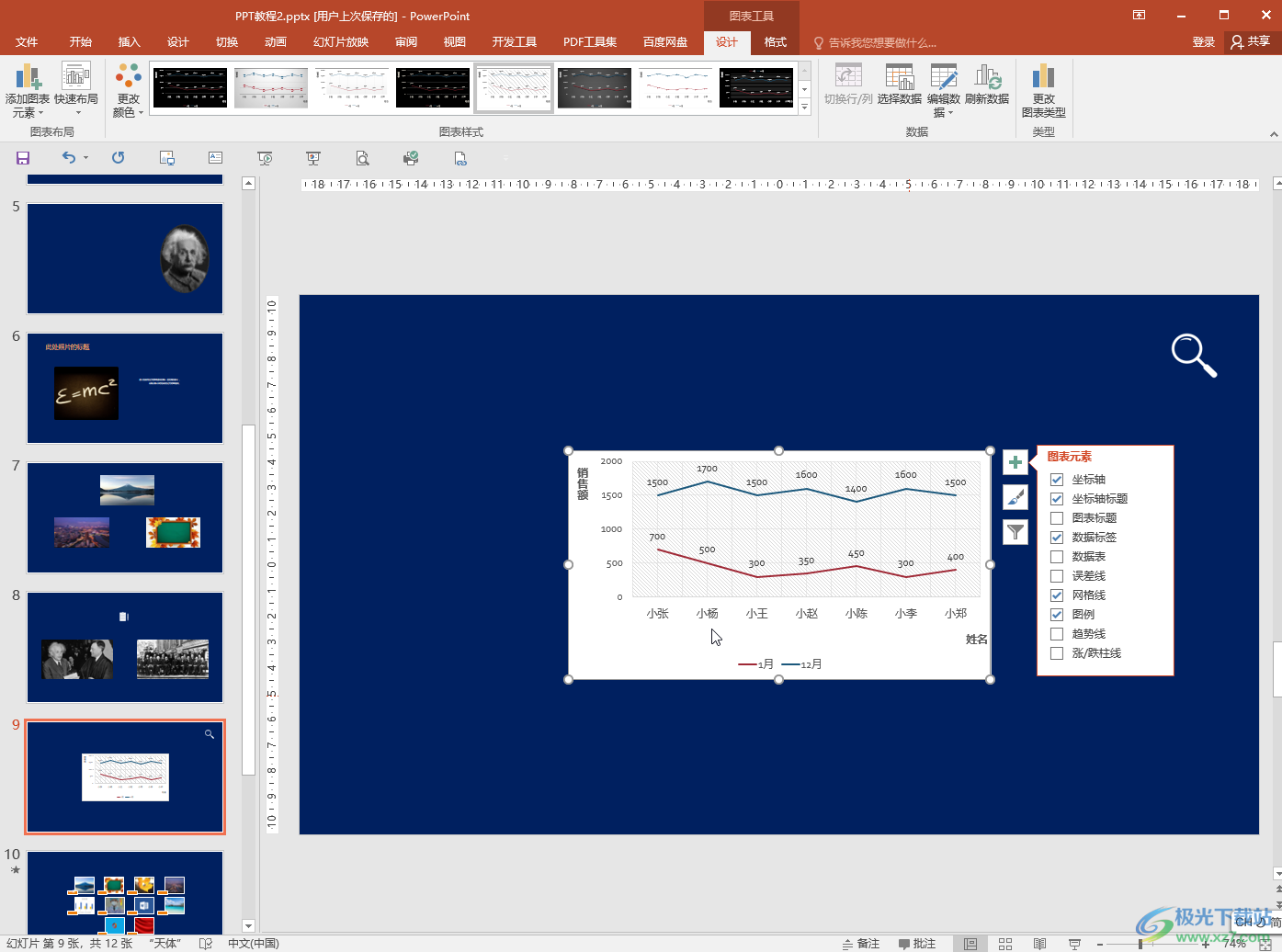Viewport: 1282px width, 952px height.
Task: Click the 登录 sign-in link
Action: pos(1204,42)
